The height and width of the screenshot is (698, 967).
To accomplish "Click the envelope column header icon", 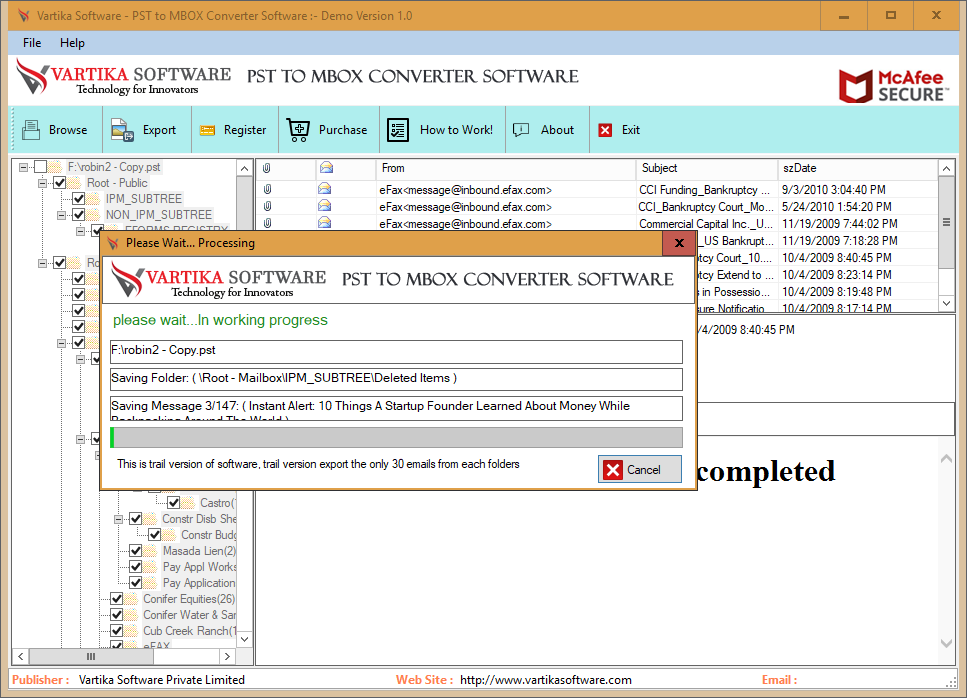I will pos(326,167).
